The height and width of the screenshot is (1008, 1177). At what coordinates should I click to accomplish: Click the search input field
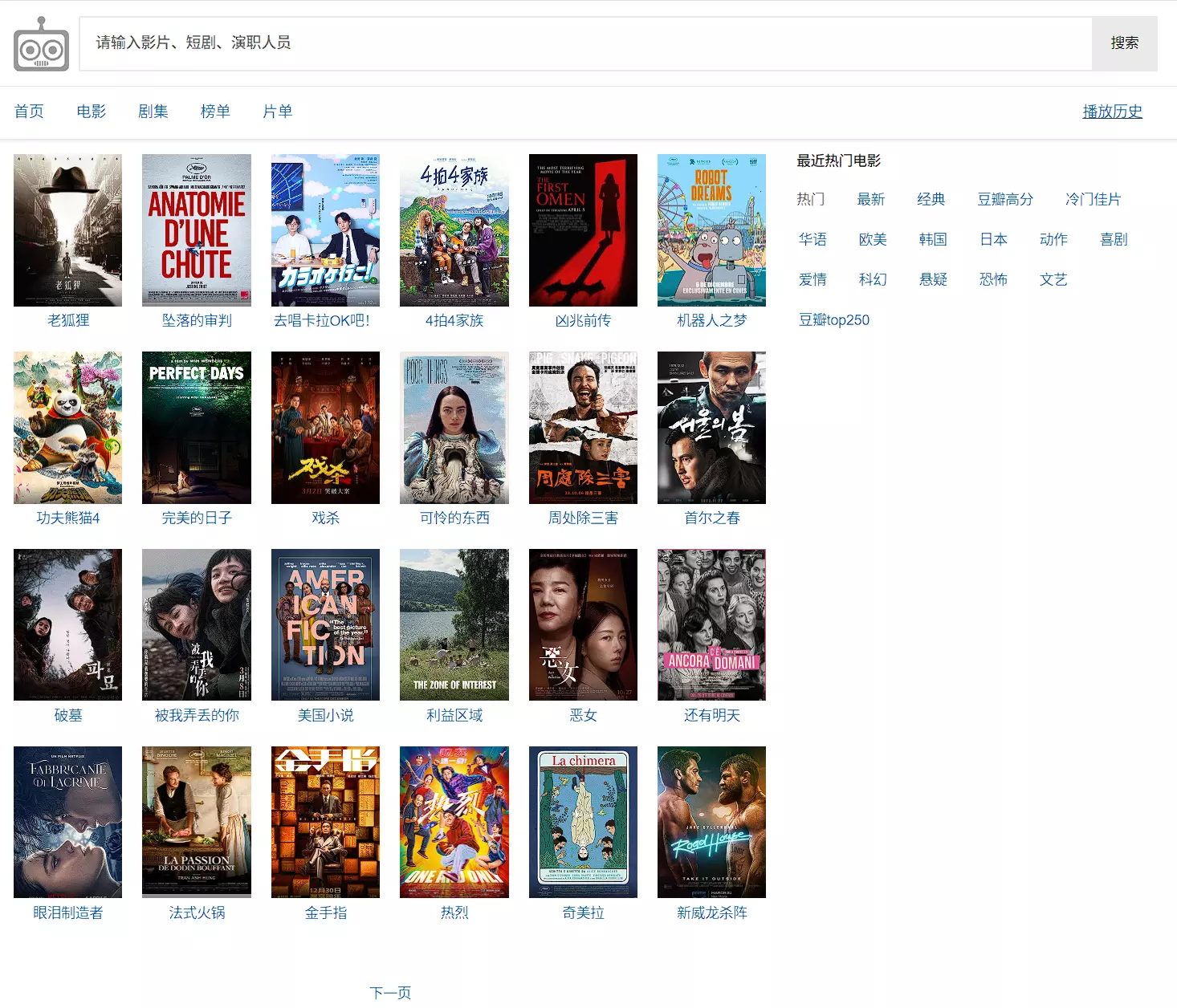tap(584, 43)
